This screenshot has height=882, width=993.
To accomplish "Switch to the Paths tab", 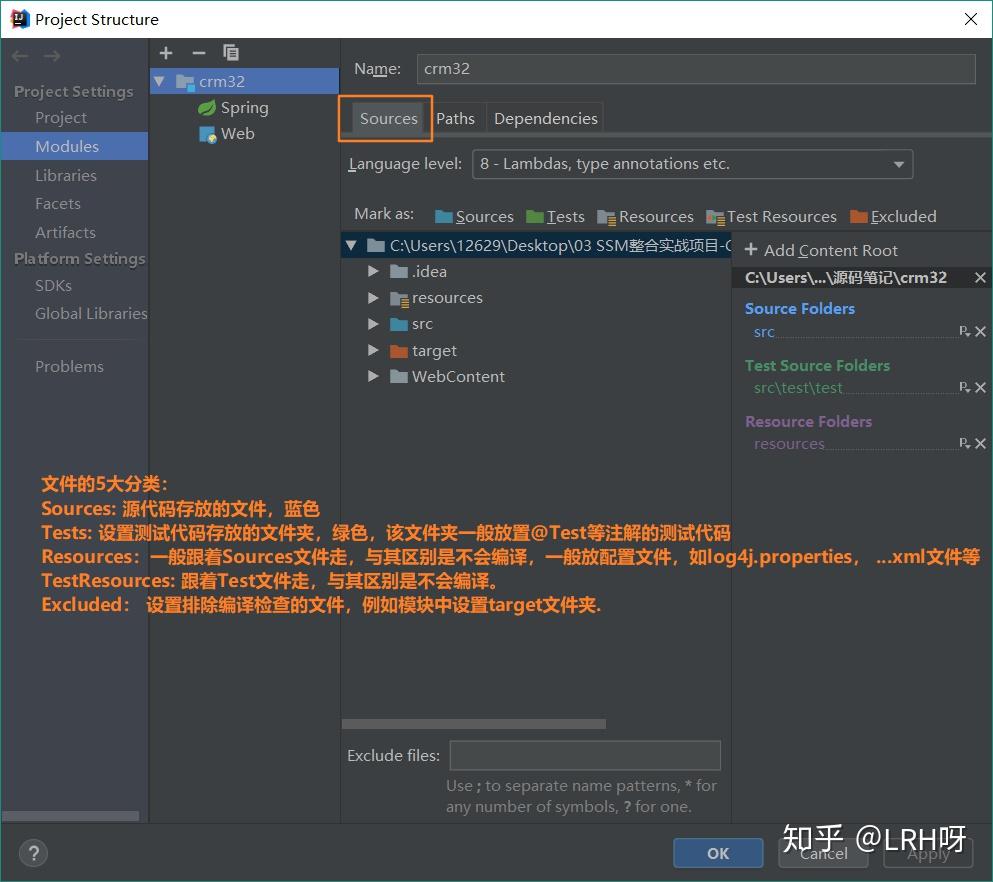I will click(456, 118).
